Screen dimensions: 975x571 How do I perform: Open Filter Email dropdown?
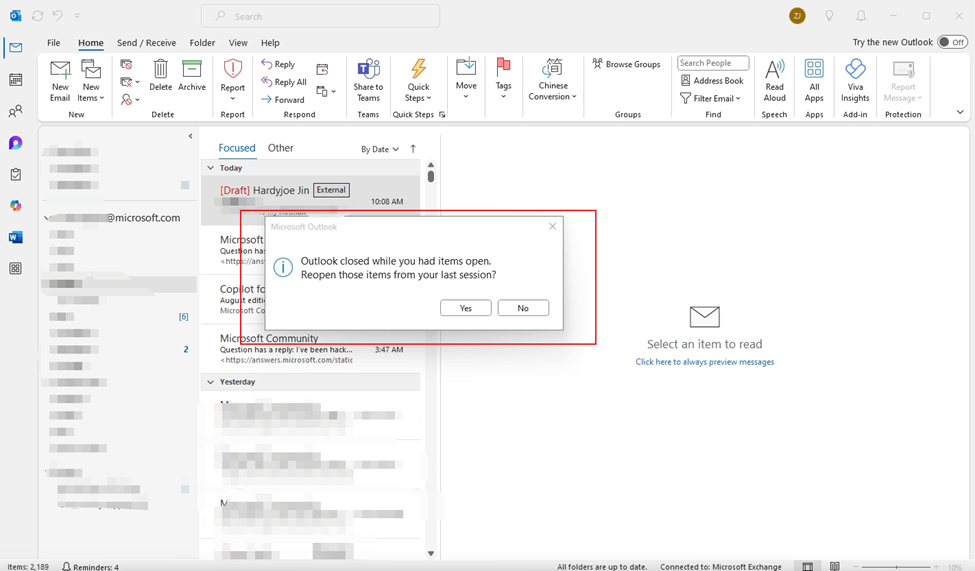point(711,98)
